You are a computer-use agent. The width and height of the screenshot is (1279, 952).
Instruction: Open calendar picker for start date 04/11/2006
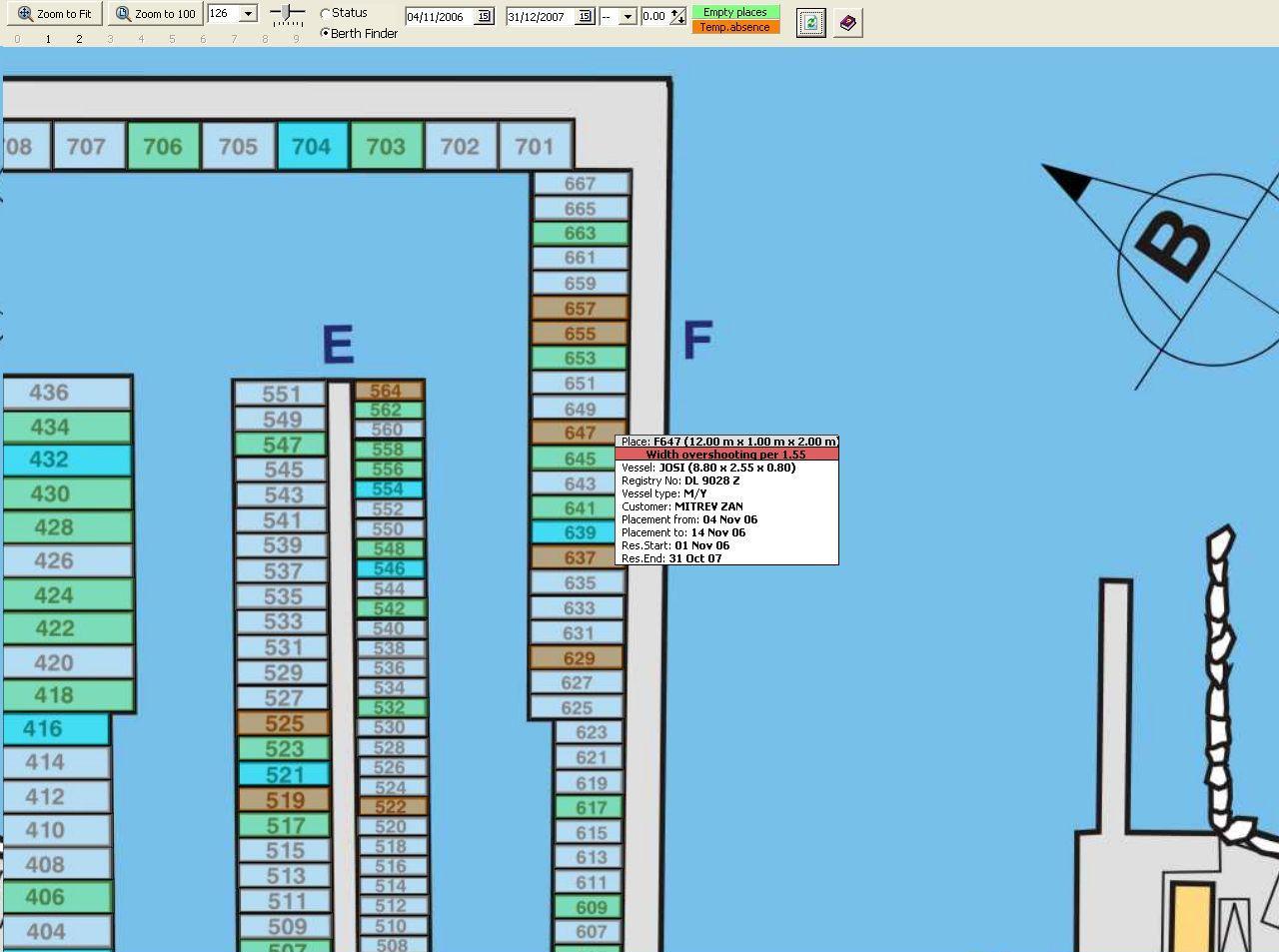tap(484, 16)
